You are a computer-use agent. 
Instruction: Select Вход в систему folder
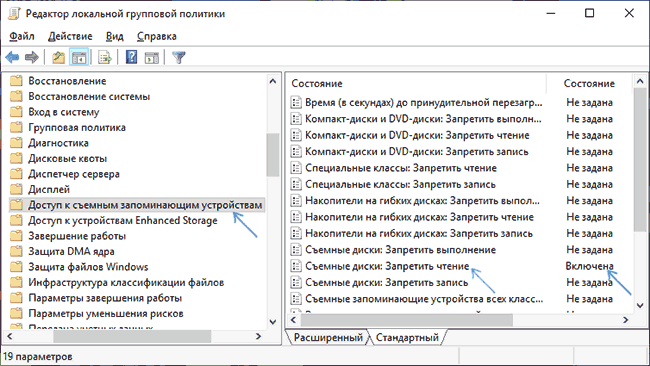pyautogui.click(x=64, y=112)
